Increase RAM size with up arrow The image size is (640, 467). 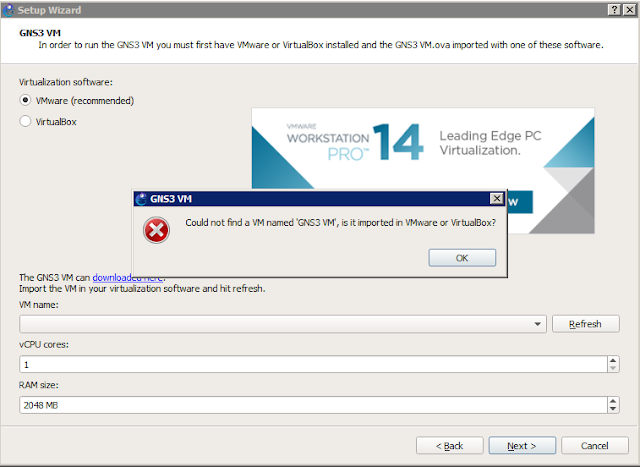click(x=613, y=401)
